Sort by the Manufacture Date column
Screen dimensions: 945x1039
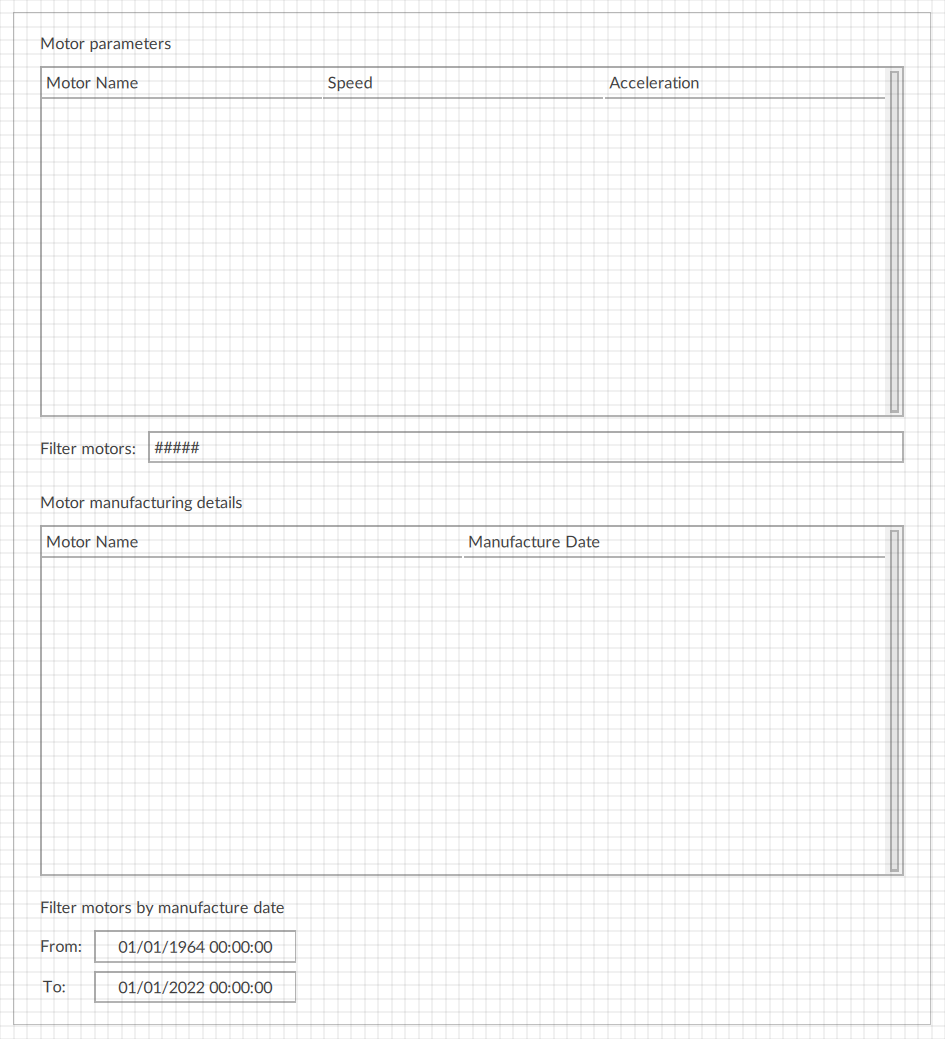point(534,542)
